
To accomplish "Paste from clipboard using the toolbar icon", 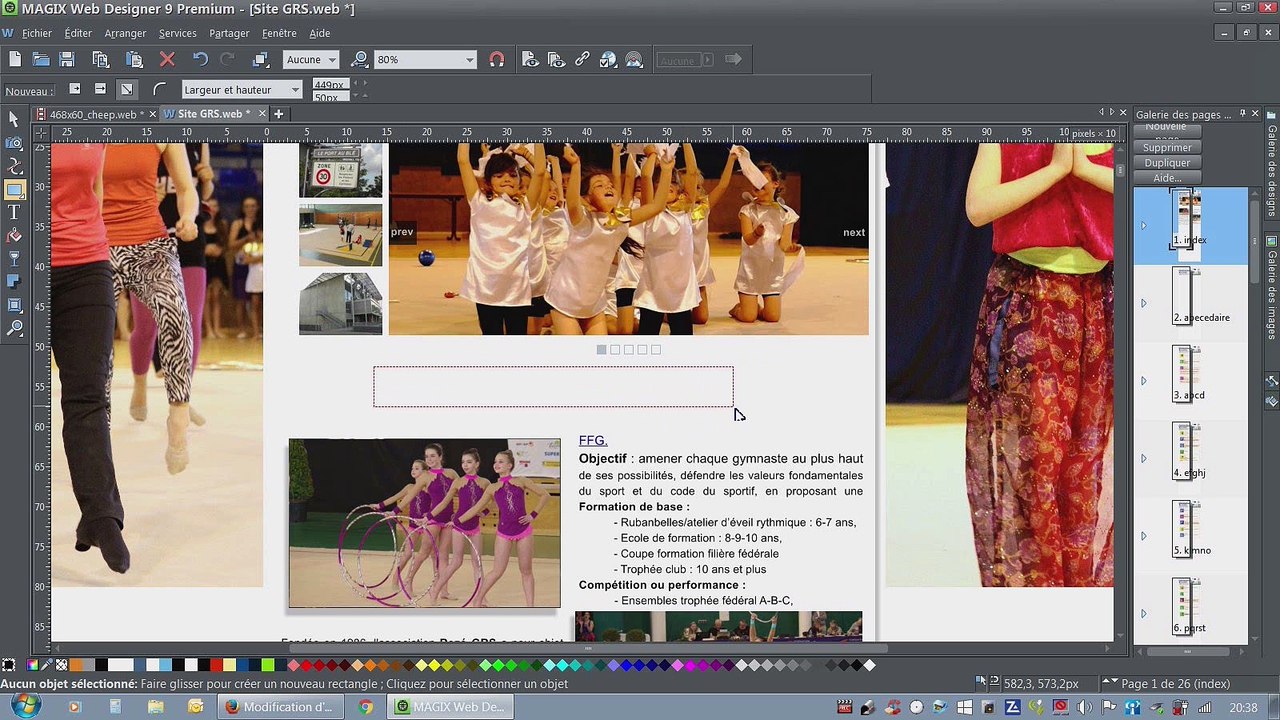I will pos(134,60).
